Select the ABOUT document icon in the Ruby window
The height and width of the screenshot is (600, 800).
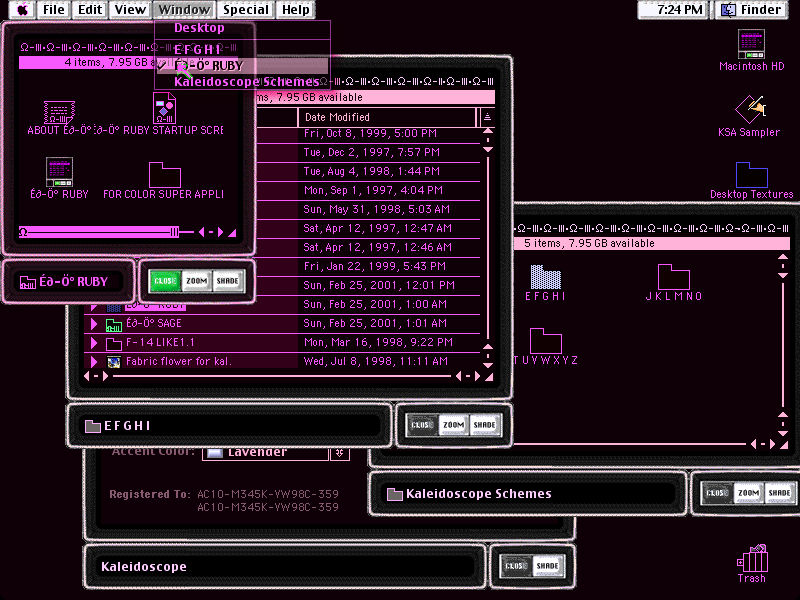click(x=59, y=112)
